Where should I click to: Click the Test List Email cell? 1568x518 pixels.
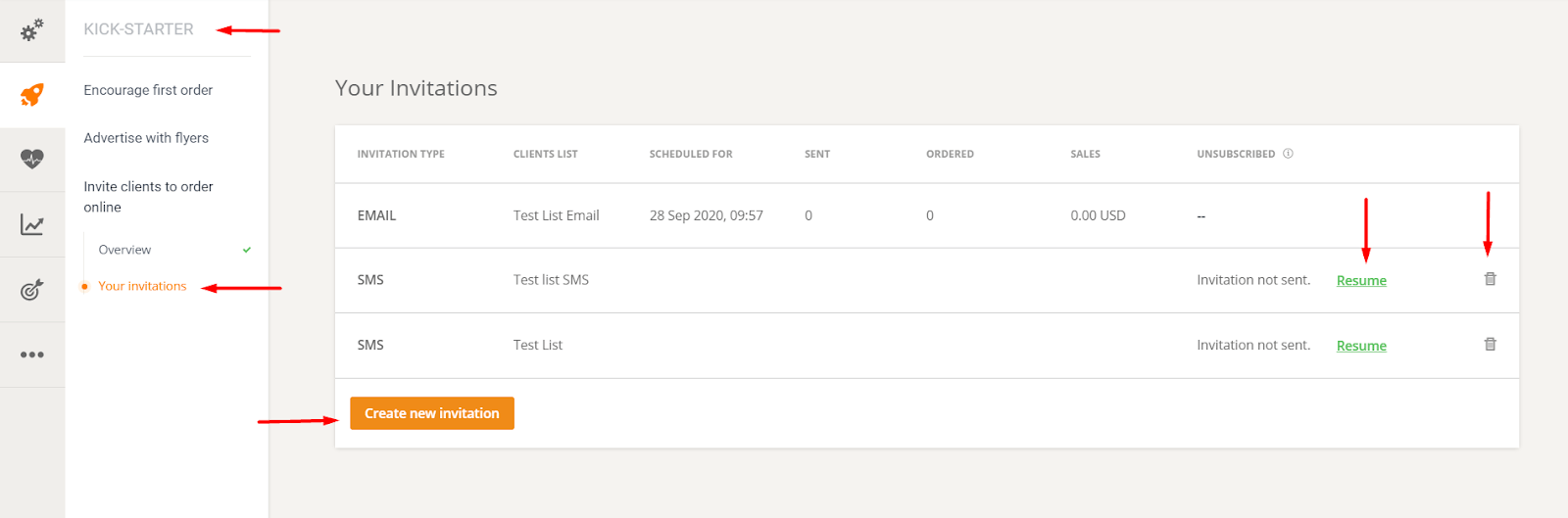point(556,215)
